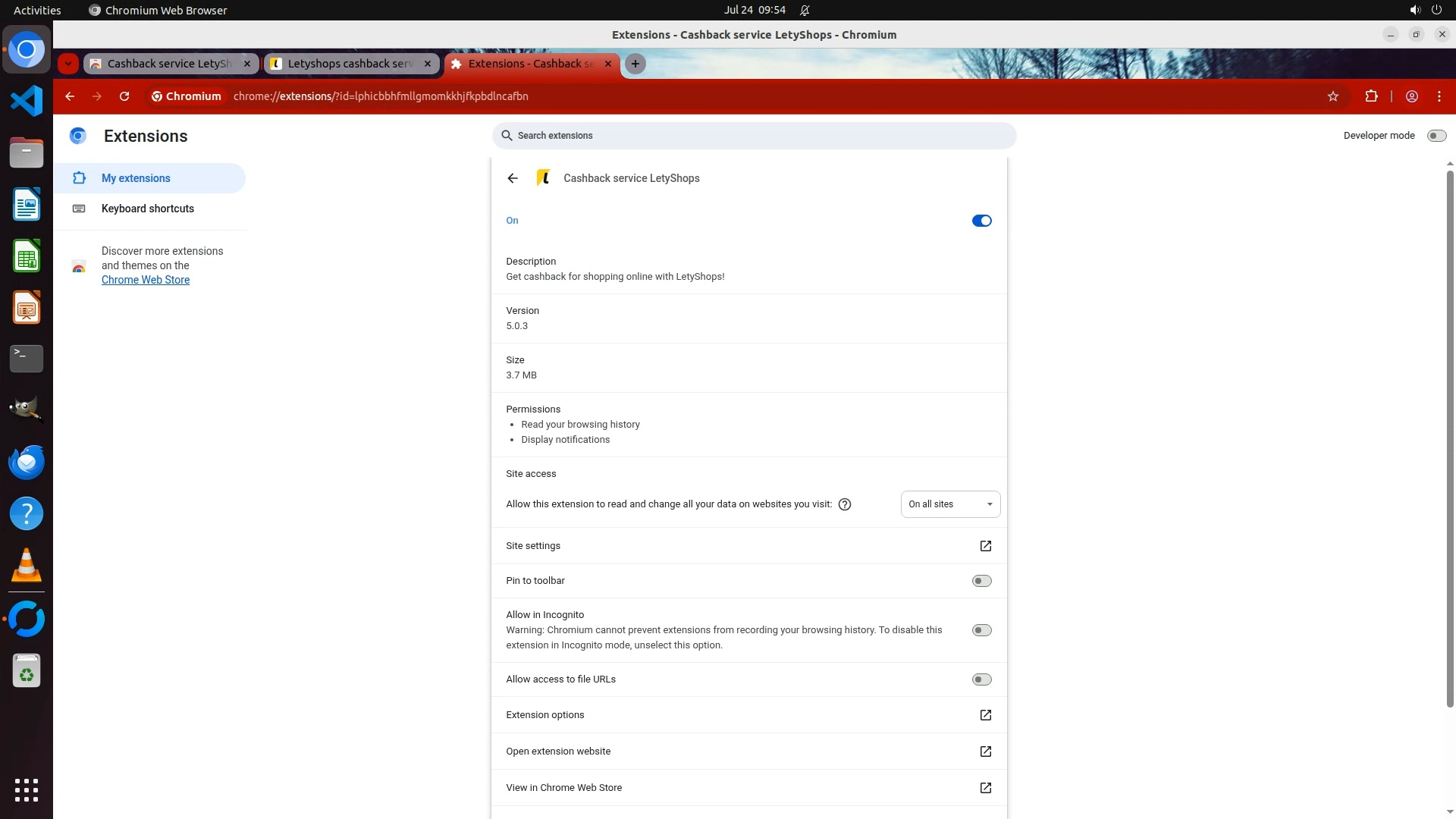Open the Chrome Web Store link
Screen dimensions: 1456x819
pos(146,280)
